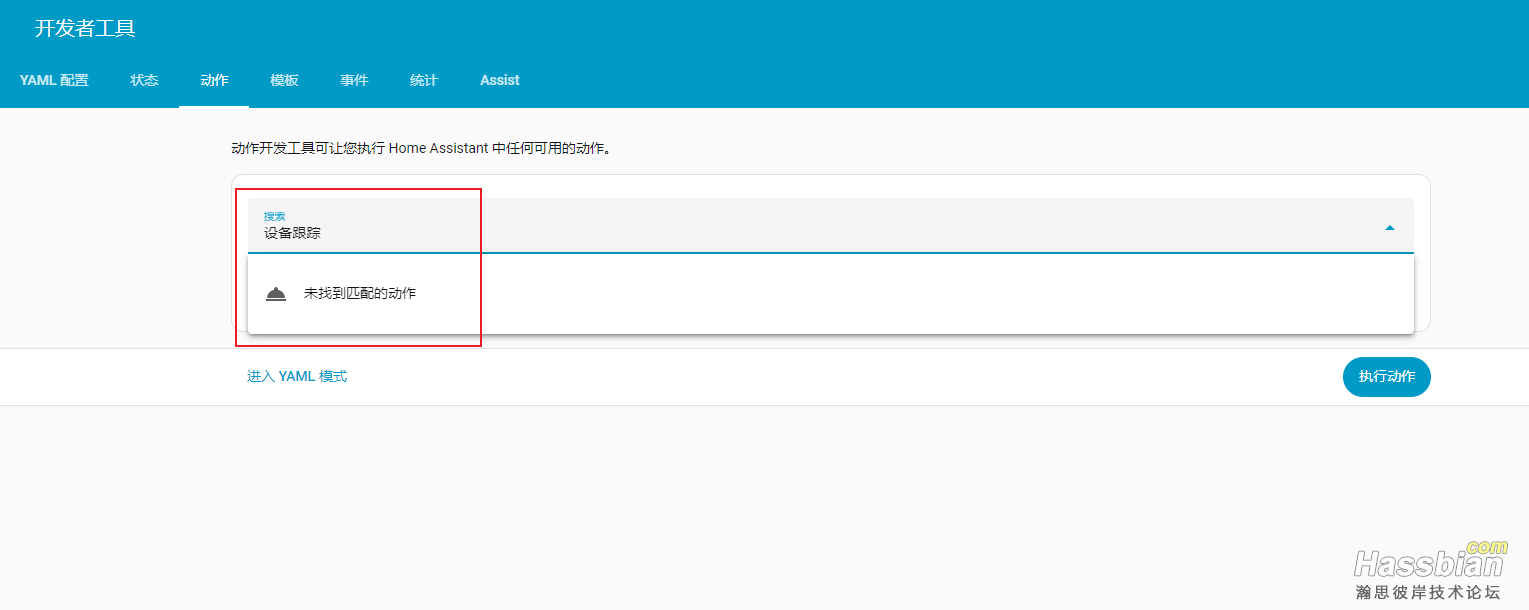Click the yellow .com watermark badge
1529x610 pixels.
pos(1486,547)
